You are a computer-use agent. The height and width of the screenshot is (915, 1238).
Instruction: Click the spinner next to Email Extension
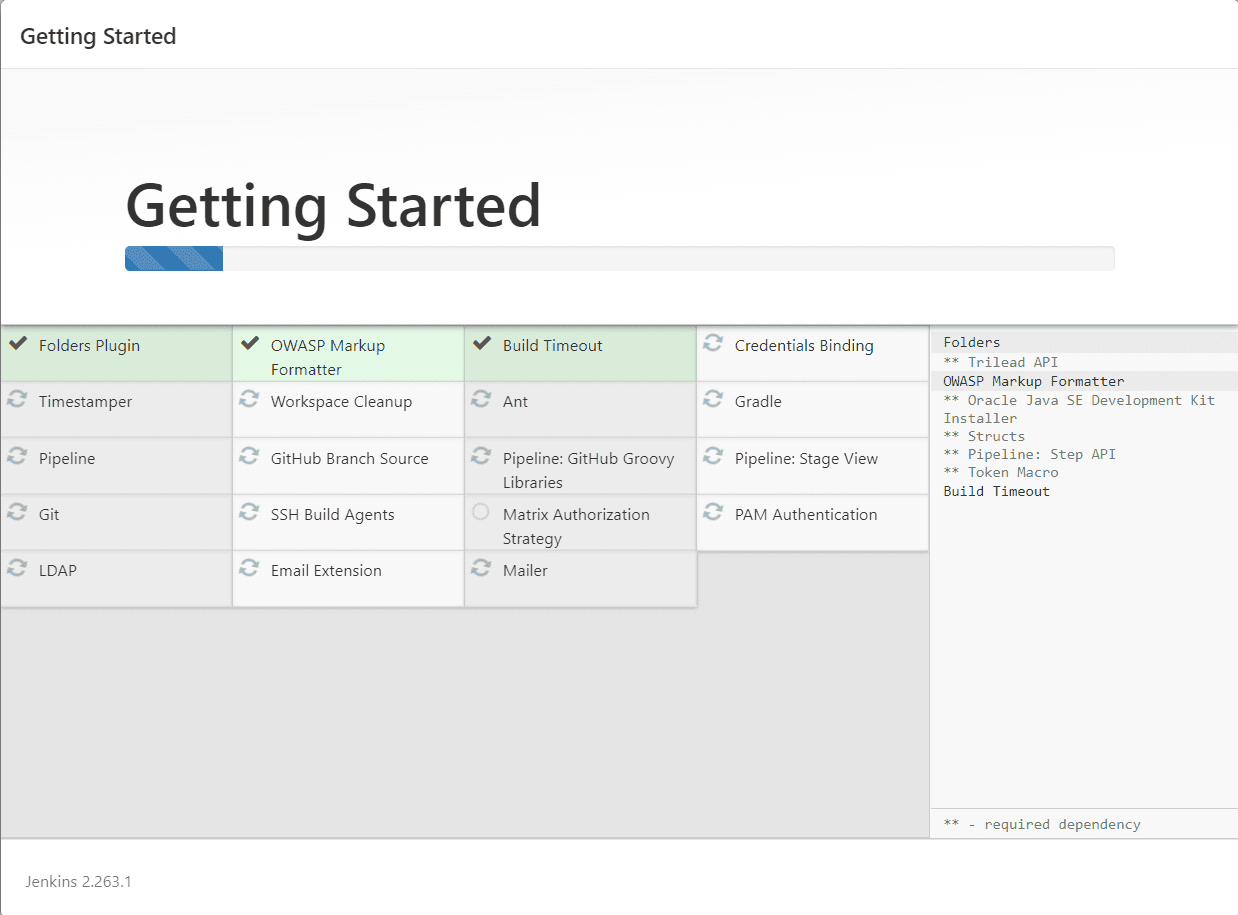[249, 568]
